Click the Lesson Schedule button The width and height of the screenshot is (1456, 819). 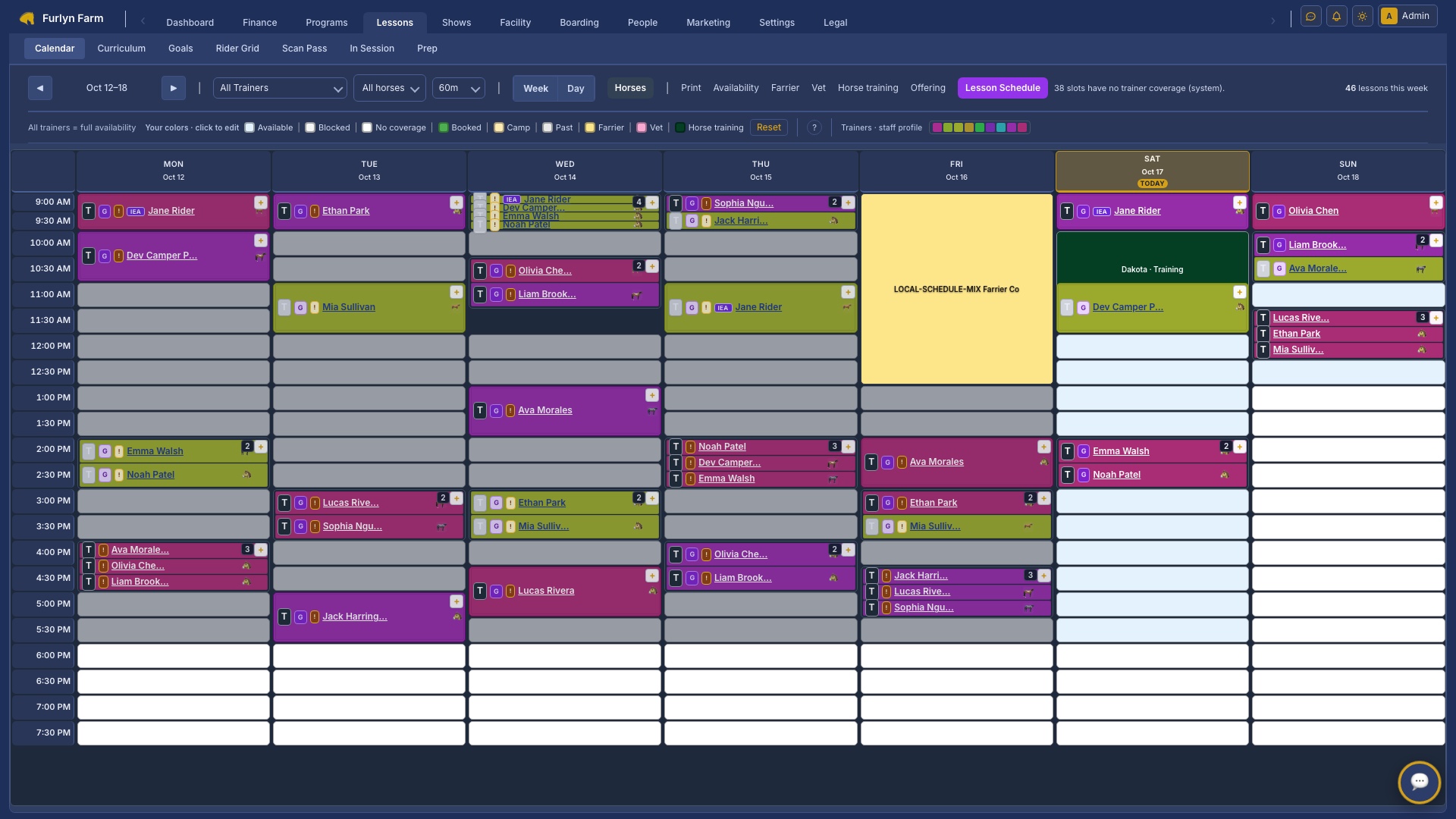pos(1003,88)
